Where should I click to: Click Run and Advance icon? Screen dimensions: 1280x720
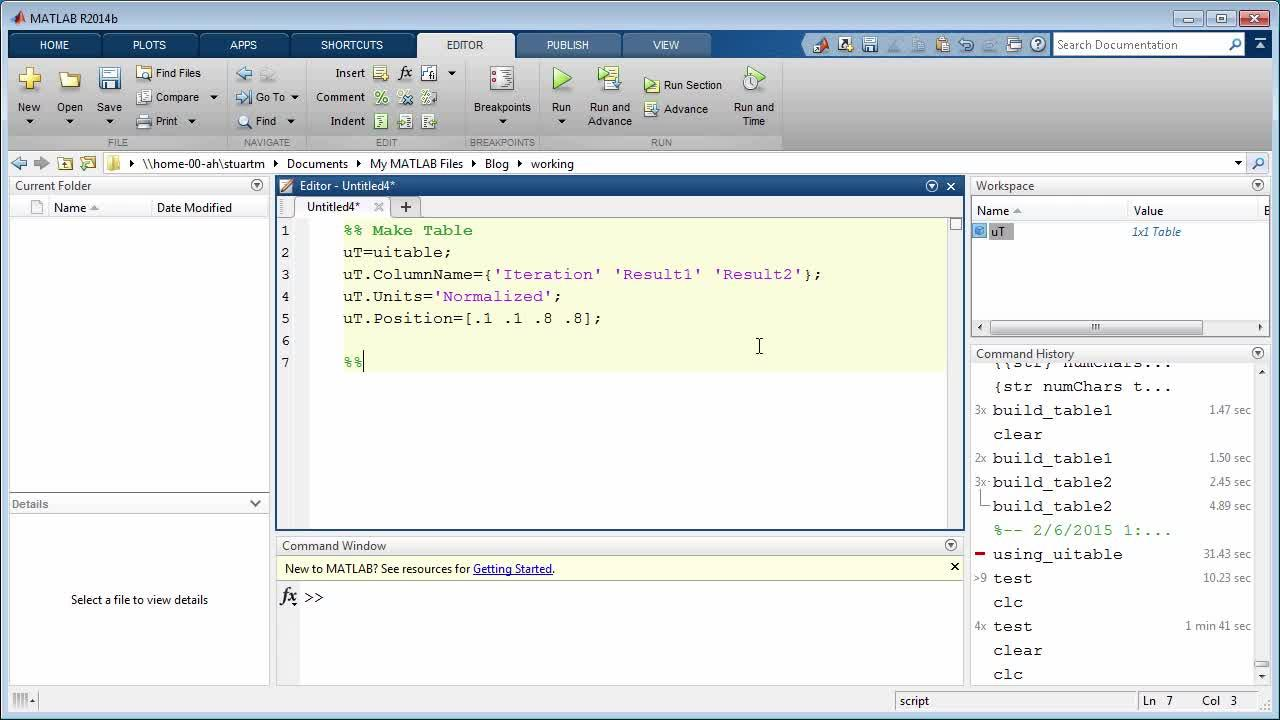tap(609, 79)
